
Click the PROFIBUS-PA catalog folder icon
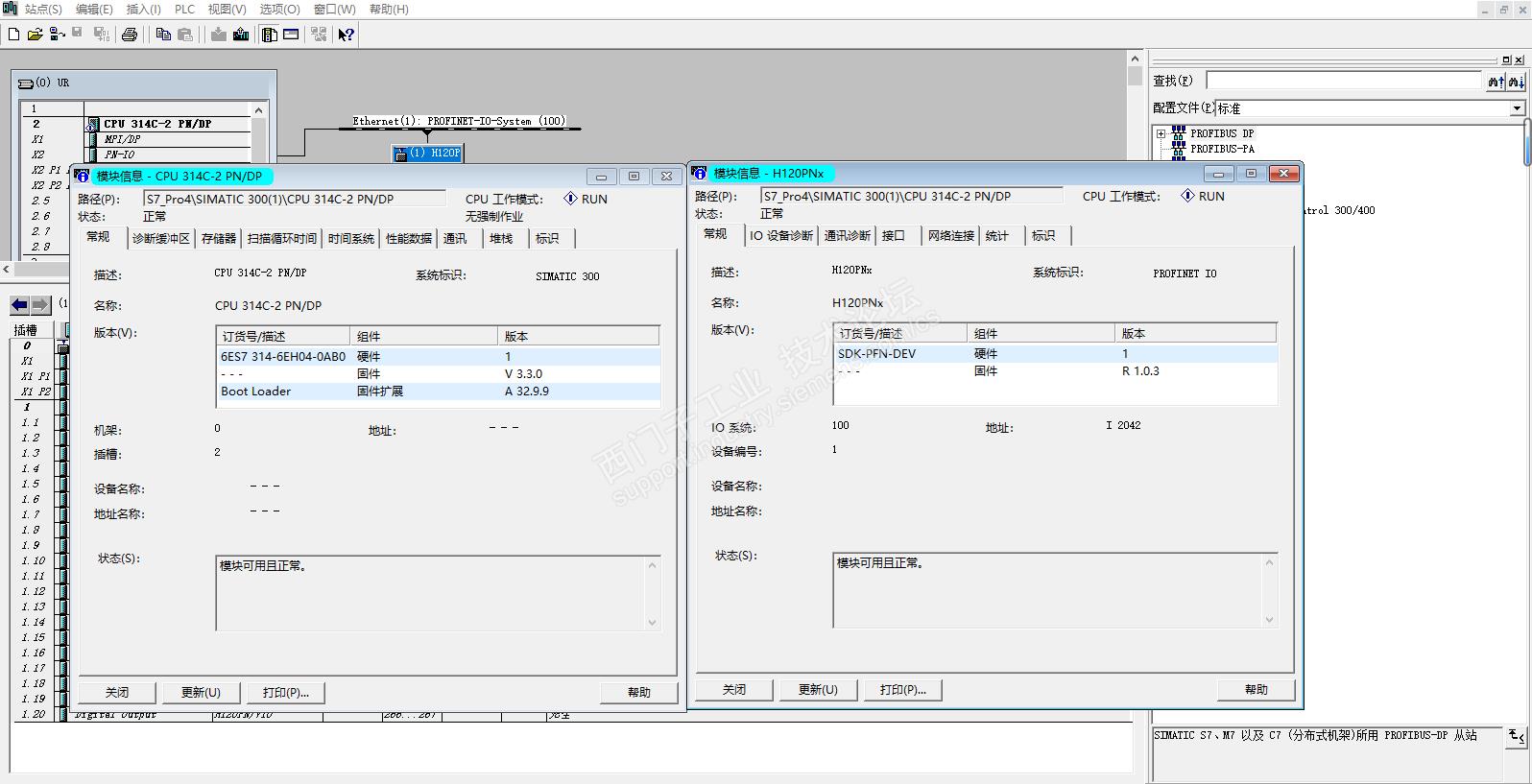(x=1179, y=149)
